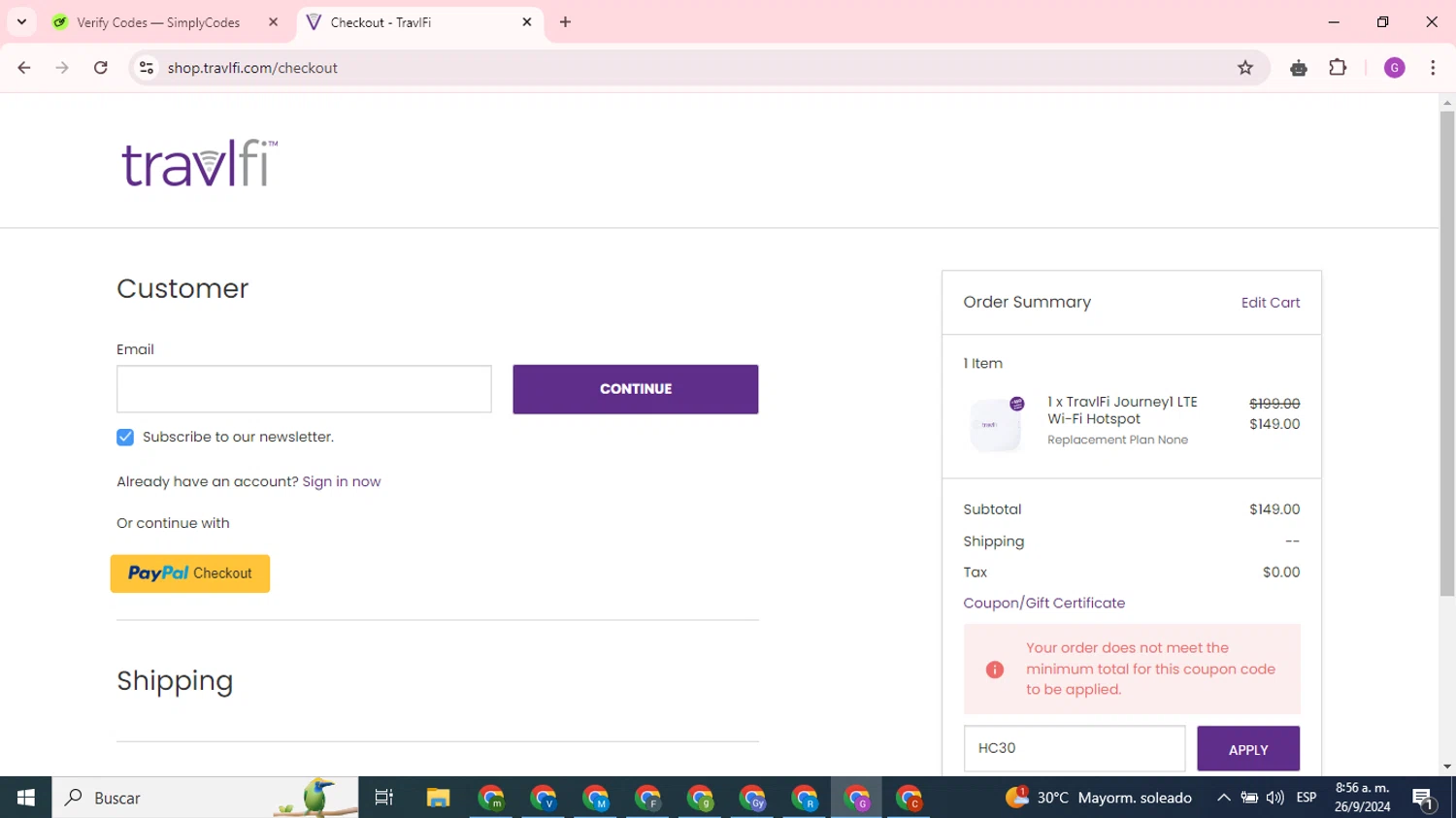Screen dimensions: 1456x818
Task: Click the Buscar taskbar search box
Action: pyautogui.click(x=205, y=798)
